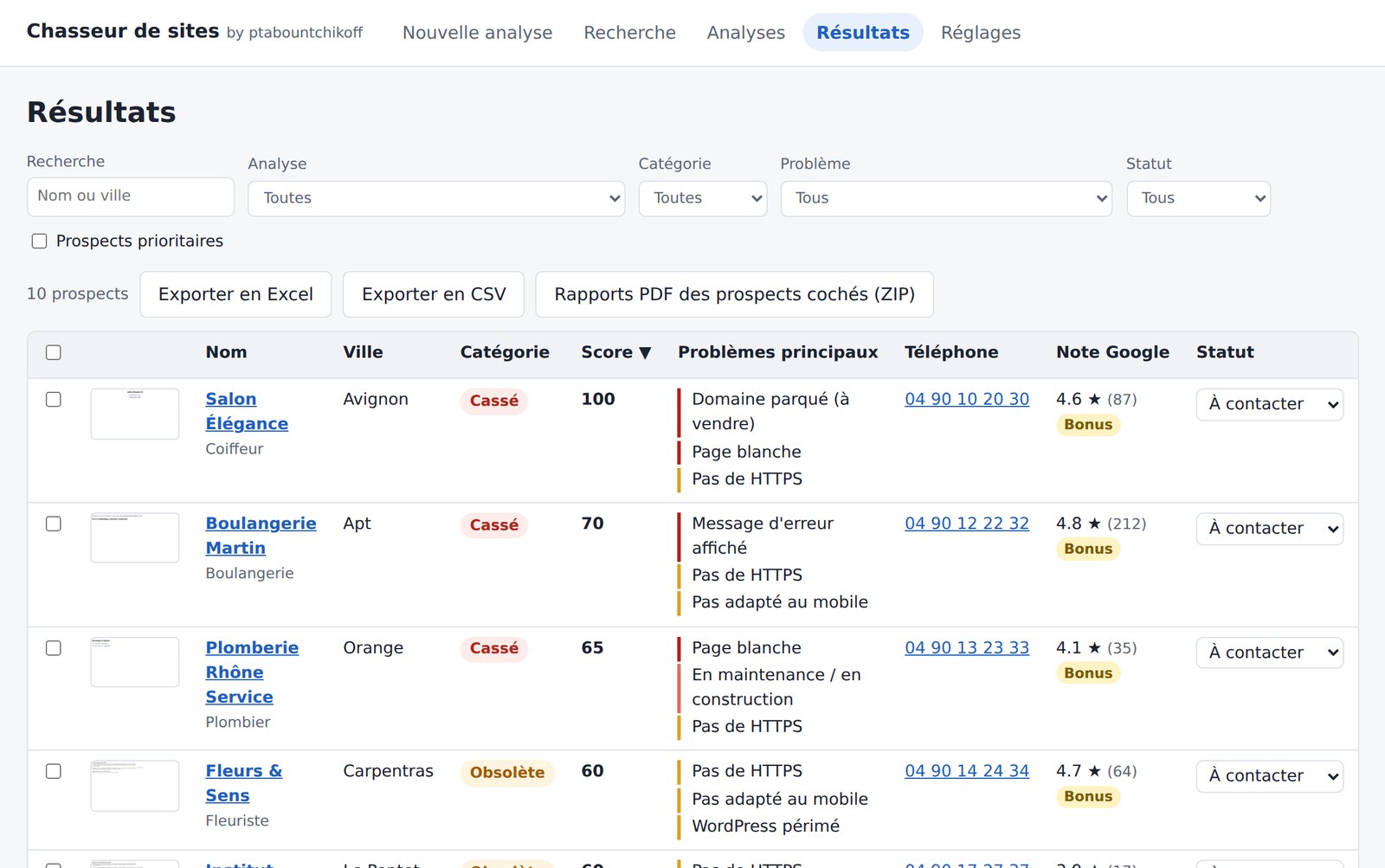Sort the table by the Score column
The height and width of the screenshot is (868, 1385).
(x=615, y=352)
